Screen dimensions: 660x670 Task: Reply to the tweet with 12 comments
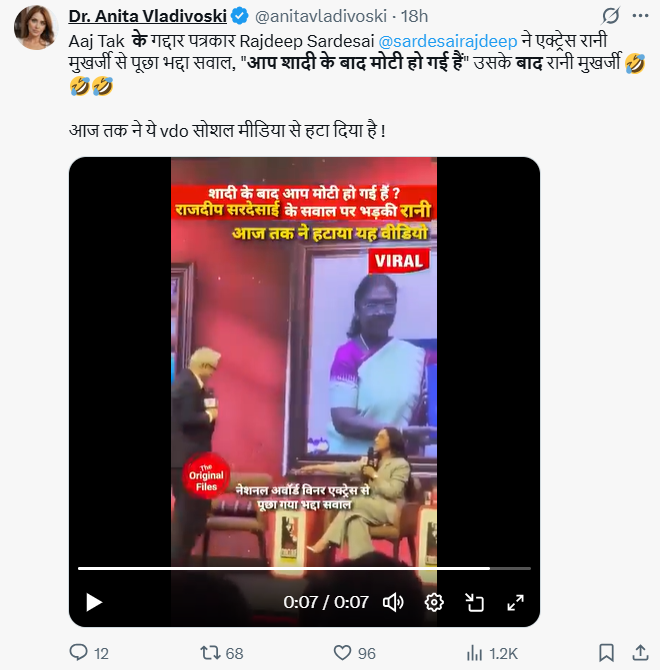pyautogui.click(x=89, y=653)
